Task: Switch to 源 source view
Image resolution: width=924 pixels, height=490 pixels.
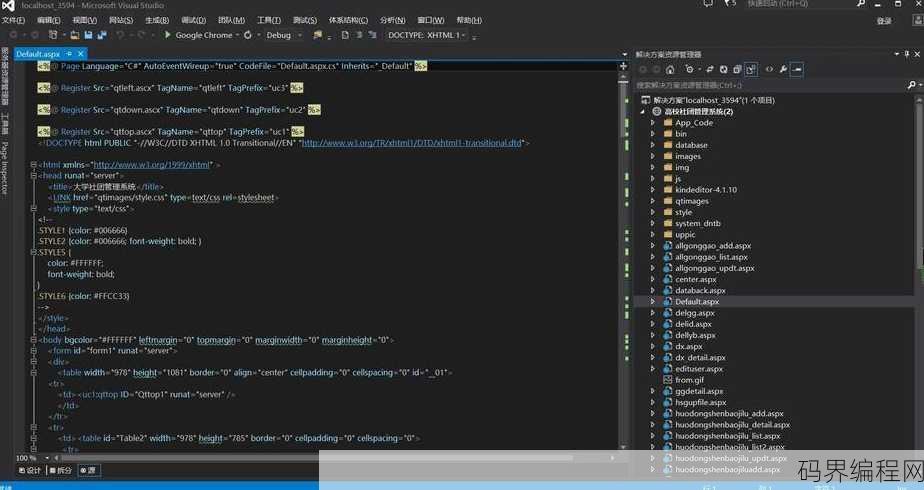Action: (88, 470)
